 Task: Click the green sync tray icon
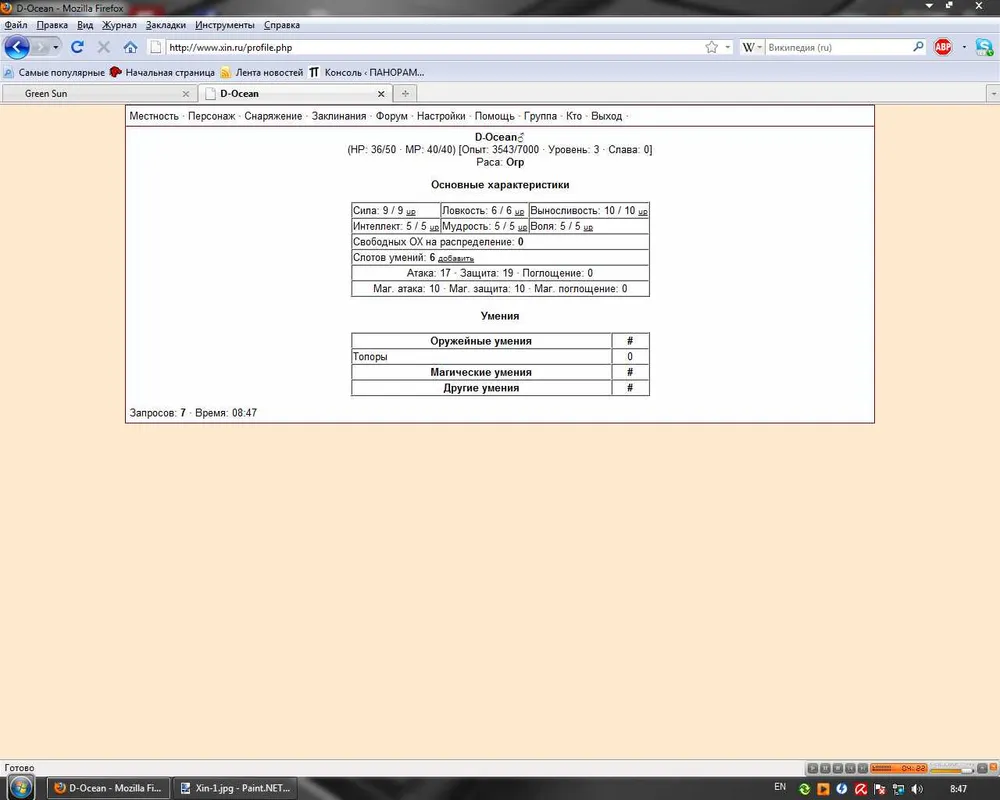[x=804, y=789]
